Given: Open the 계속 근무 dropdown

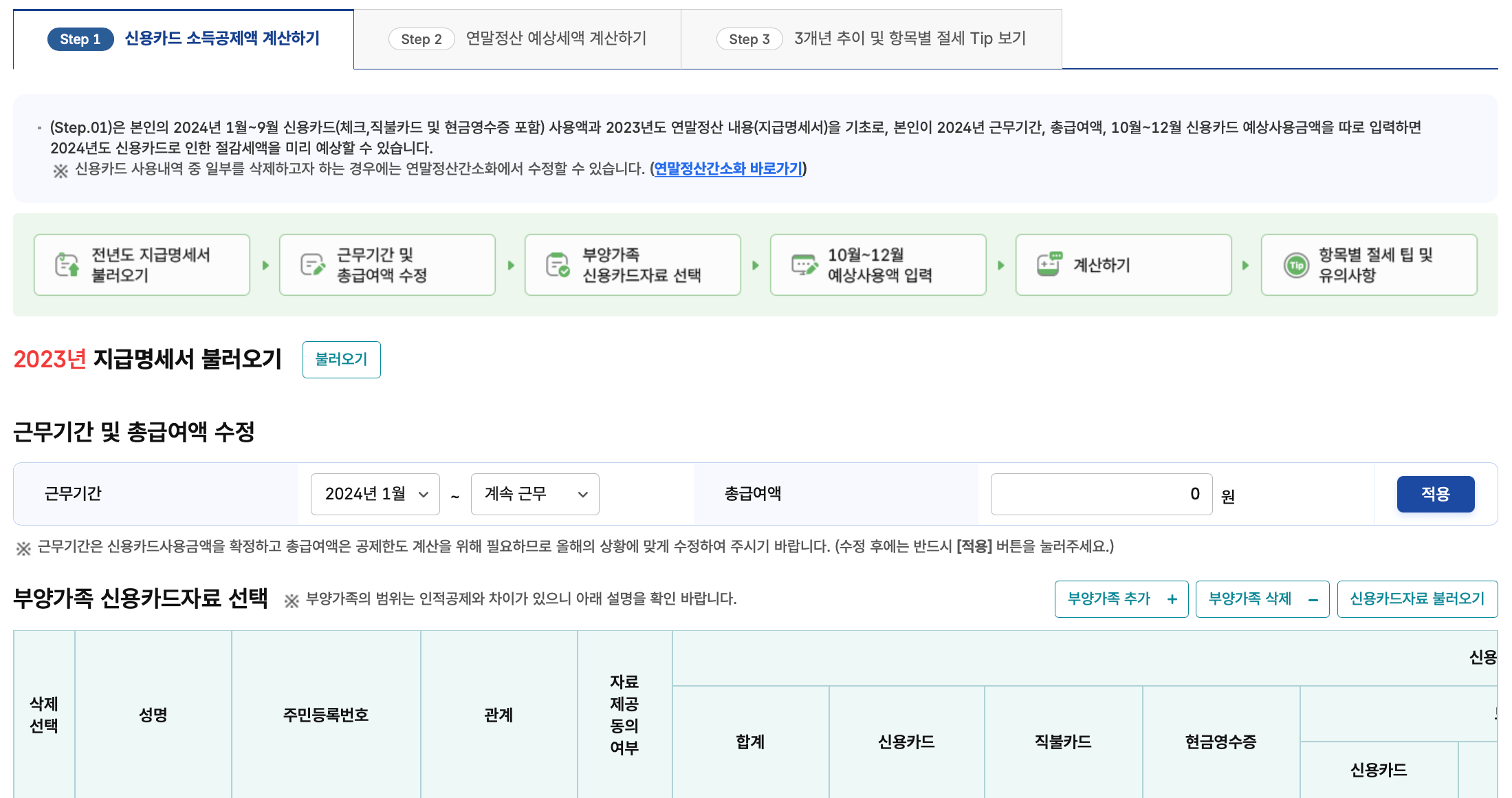Looking at the screenshot, I should (534, 494).
